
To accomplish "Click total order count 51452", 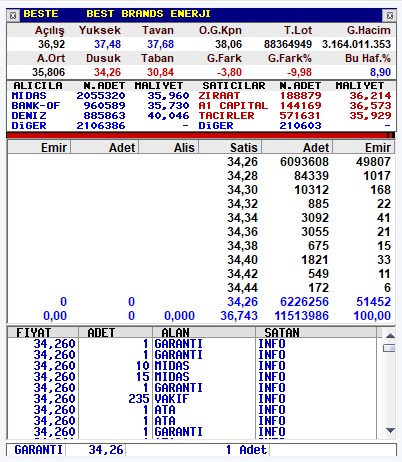I will 373,302.
